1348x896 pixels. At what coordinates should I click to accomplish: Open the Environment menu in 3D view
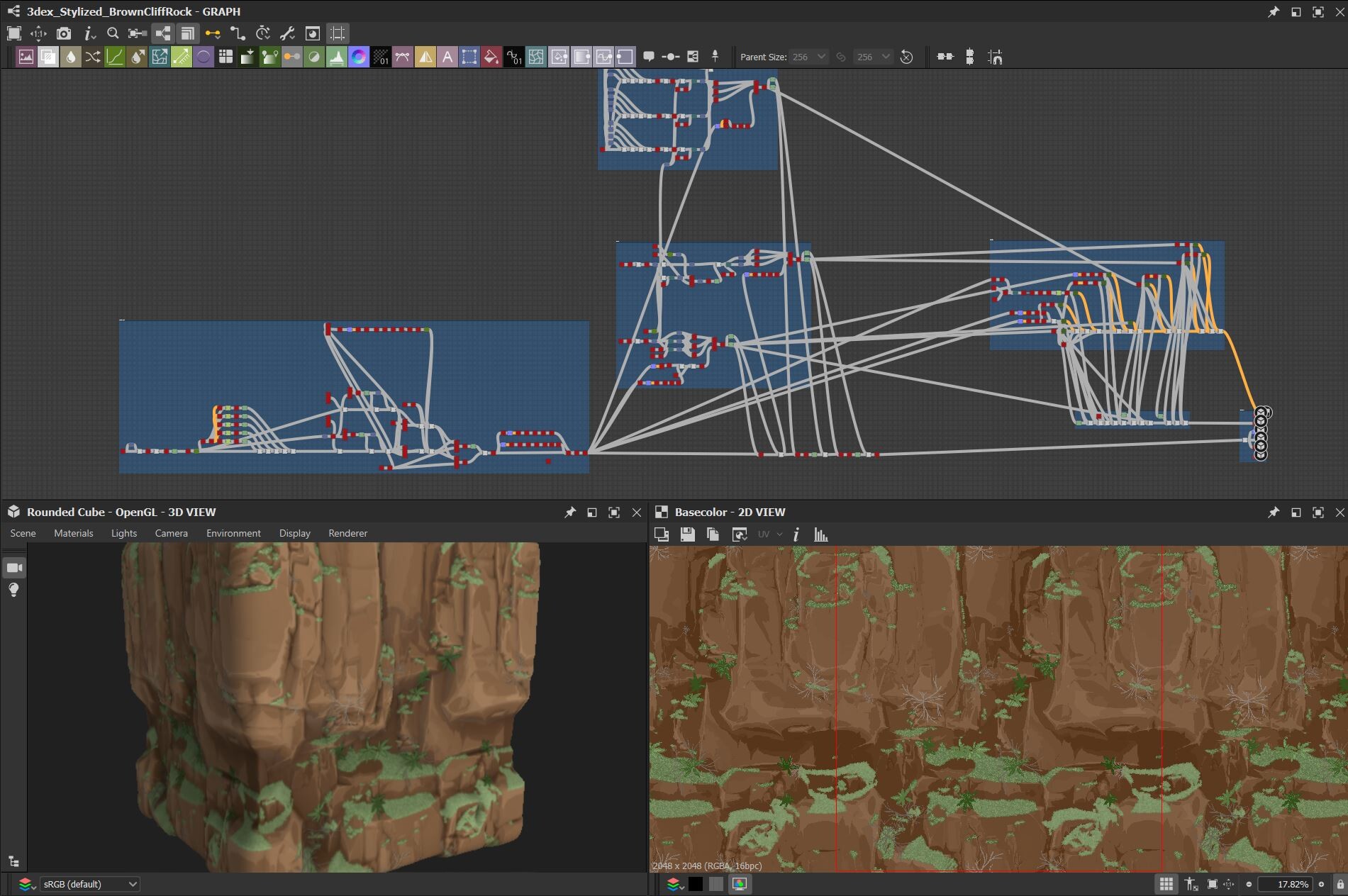click(233, 533)
